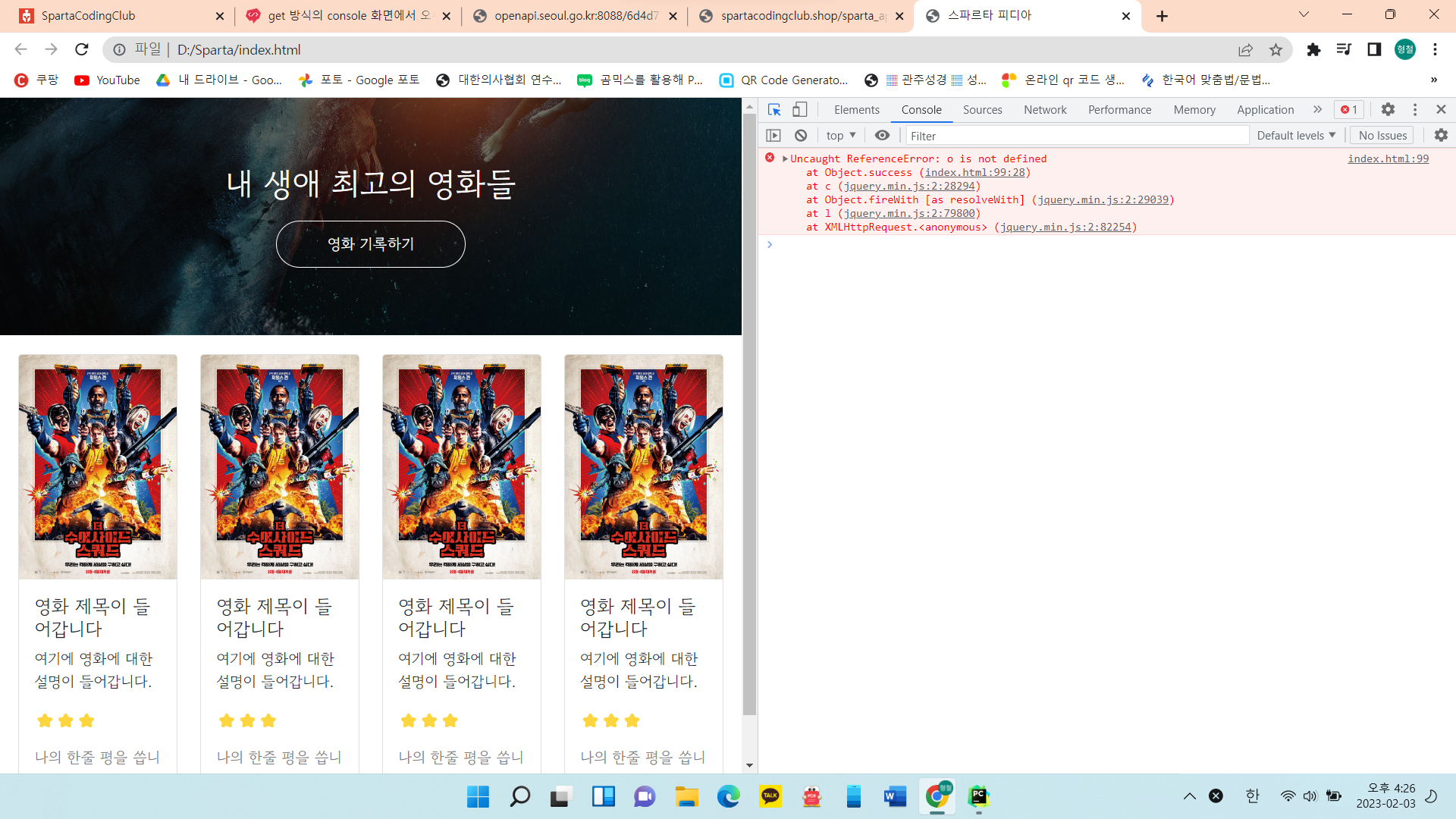1456x819 pixels.
Task: Open File Explorer from taskbar
Action: (687, 796)
